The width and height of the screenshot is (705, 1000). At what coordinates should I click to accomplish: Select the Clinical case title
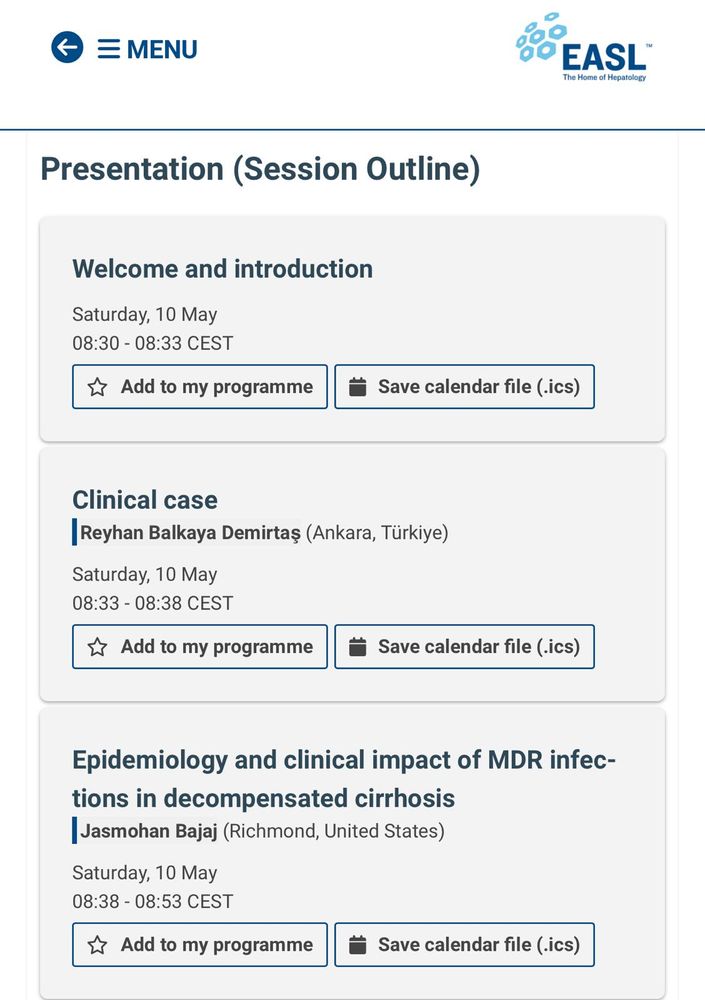click(145, 500)
